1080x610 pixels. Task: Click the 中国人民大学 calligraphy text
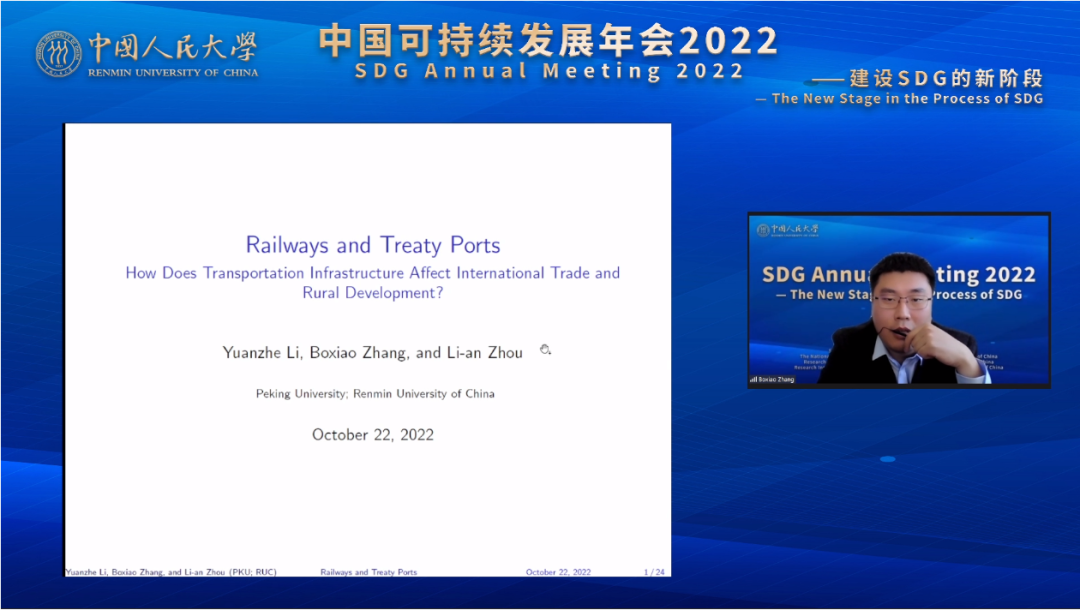pos(173,47)
